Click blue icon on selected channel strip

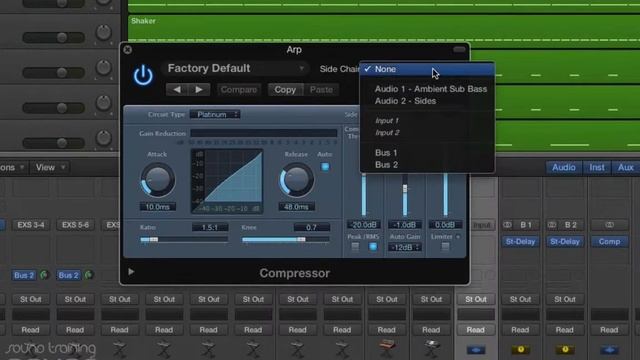click(476, 350)
